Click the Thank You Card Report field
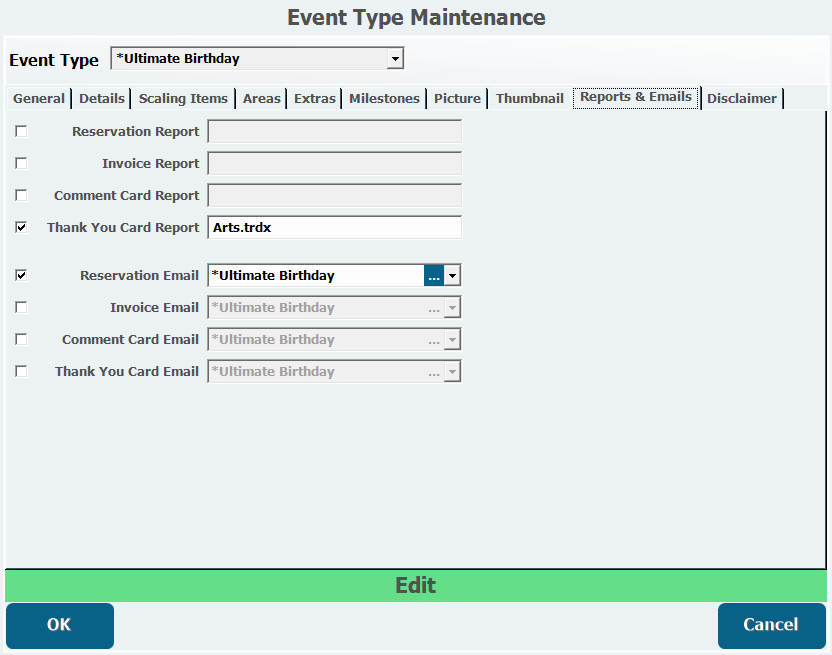The image size is (832, 655). pos(334,228)
